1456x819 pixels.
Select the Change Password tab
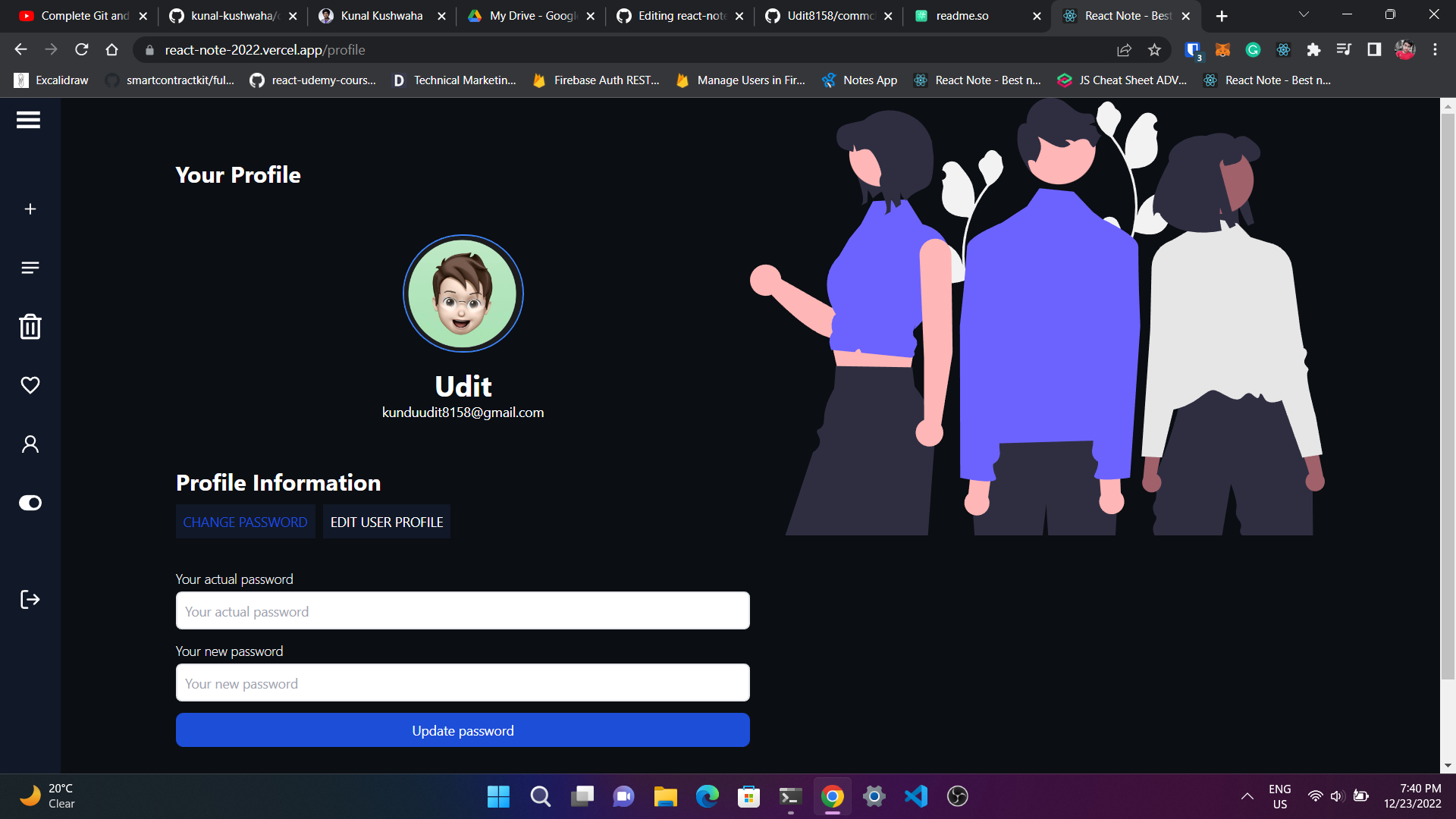(x=245, y=522)
